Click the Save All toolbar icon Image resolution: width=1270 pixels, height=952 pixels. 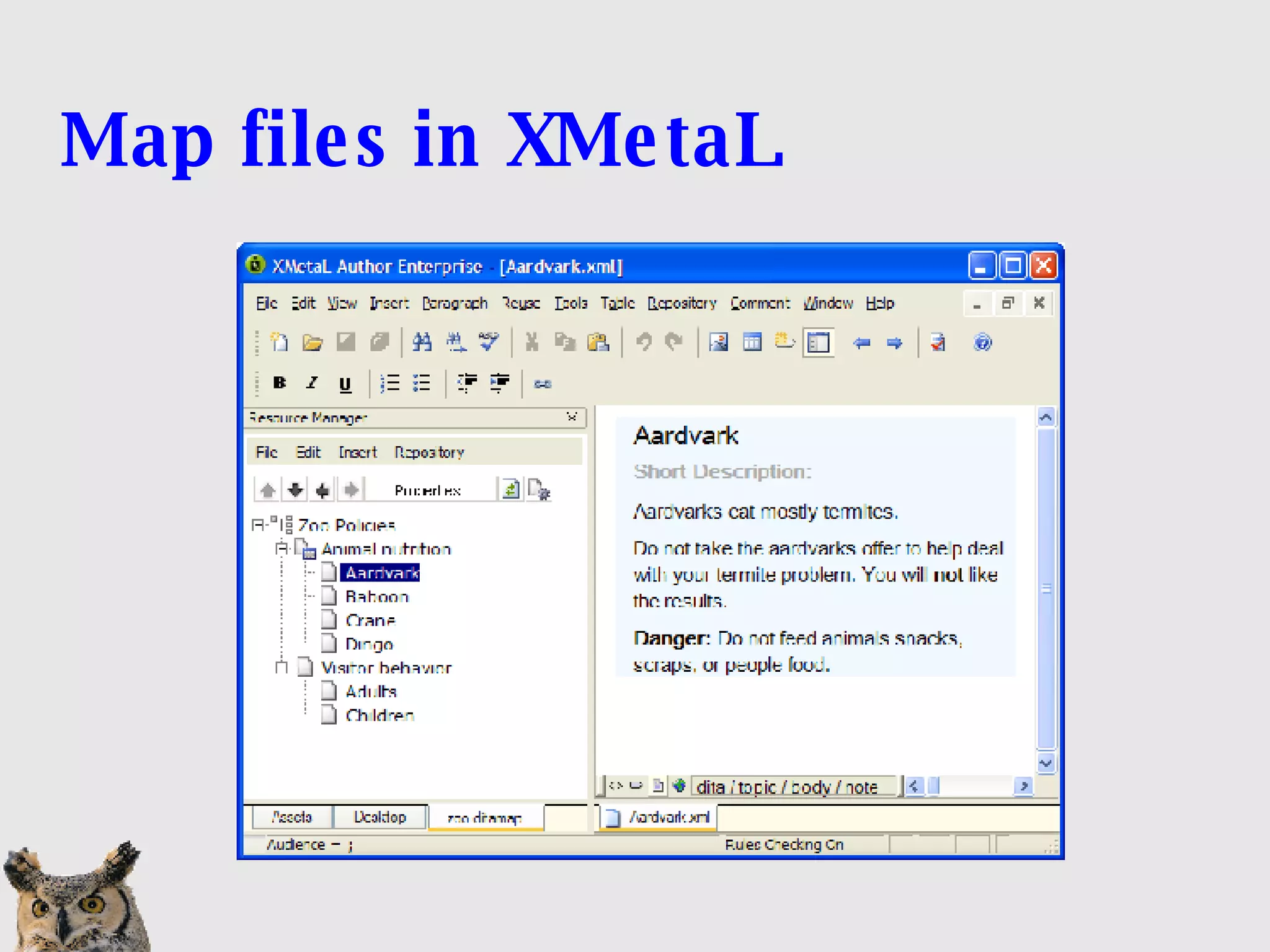click(379, 342)
